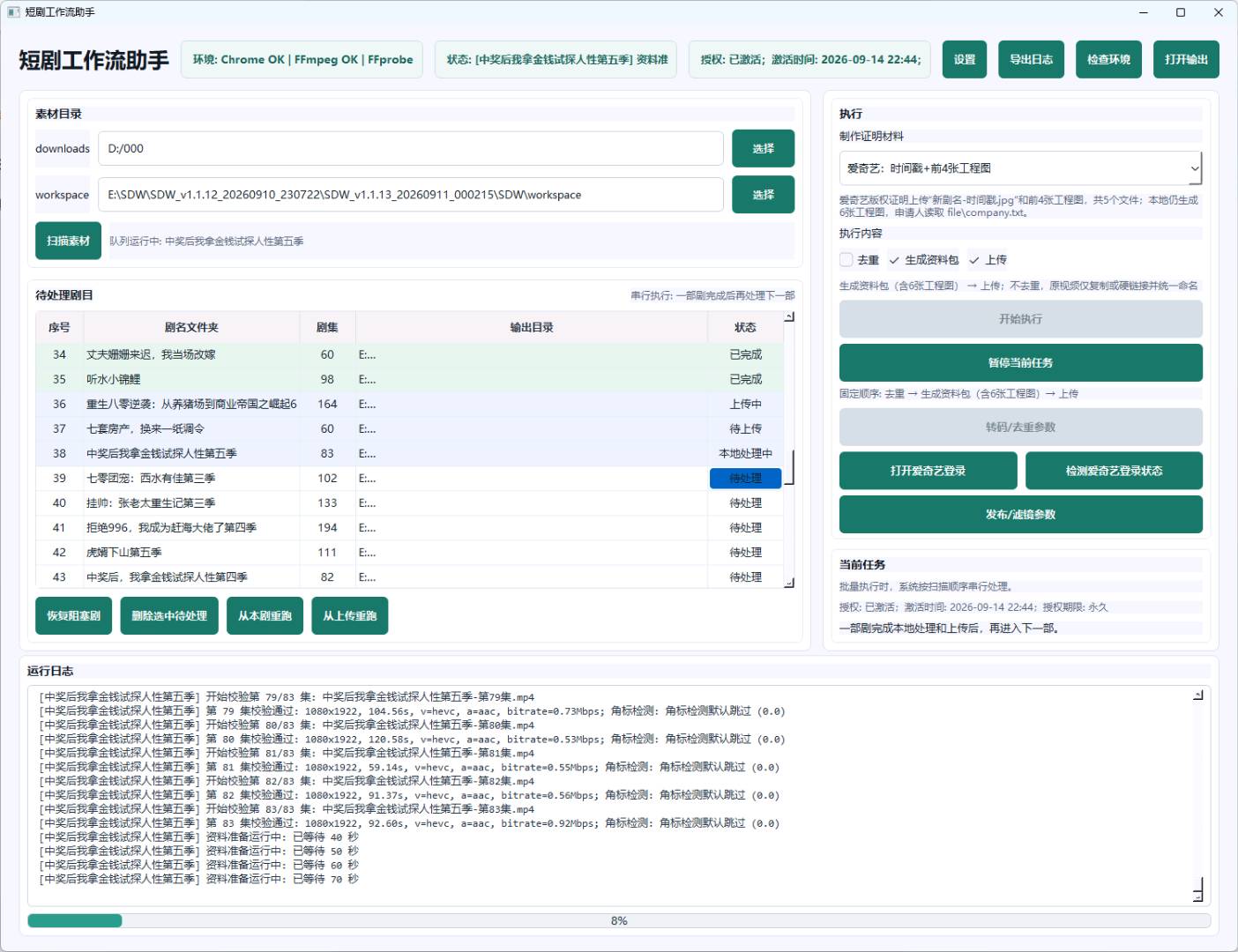Click the 剧名文件夹 column header
The image size is (1238, 952).
tap(191, 327)
